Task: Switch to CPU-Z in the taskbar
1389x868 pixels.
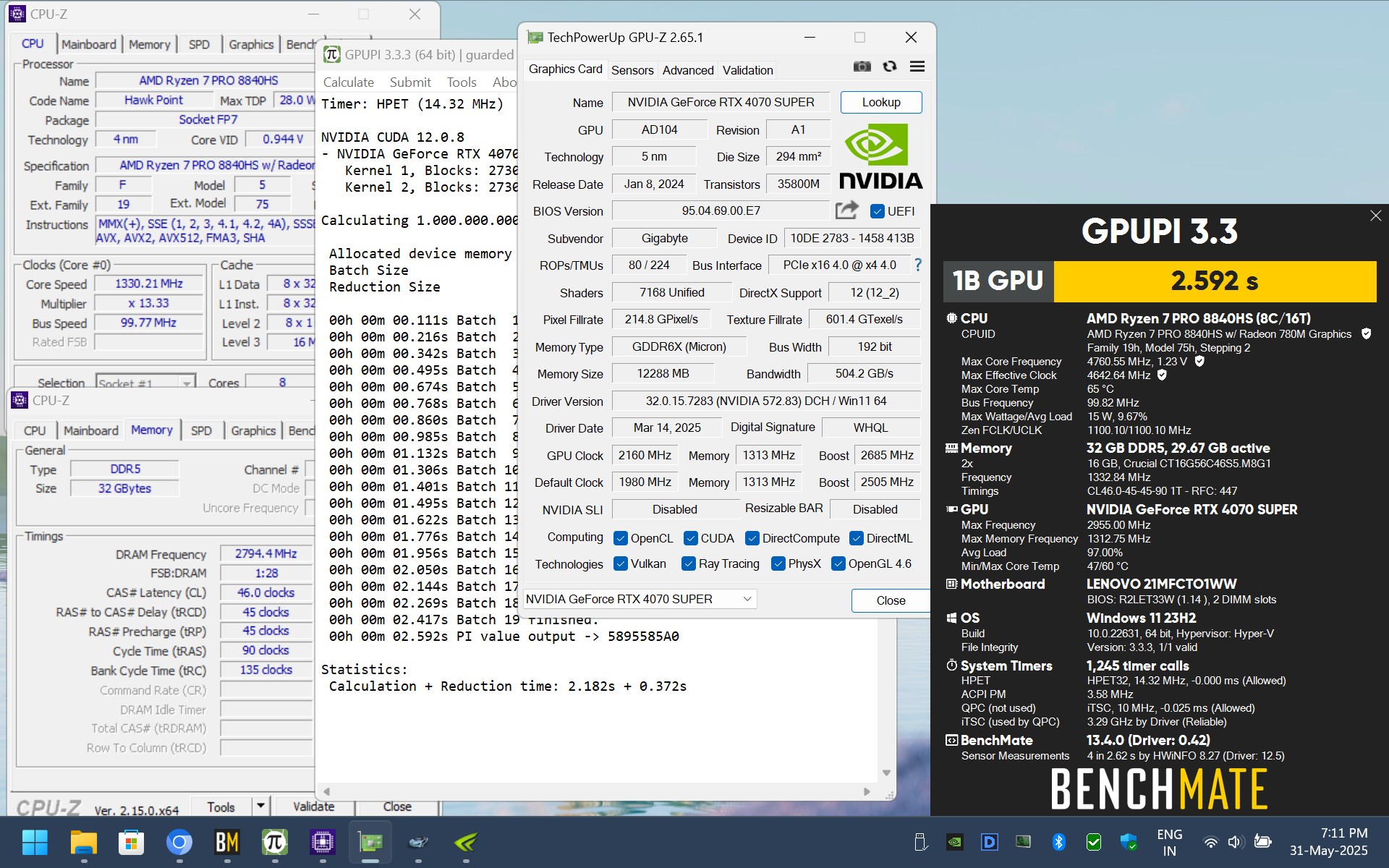Action: pos(322,842)
